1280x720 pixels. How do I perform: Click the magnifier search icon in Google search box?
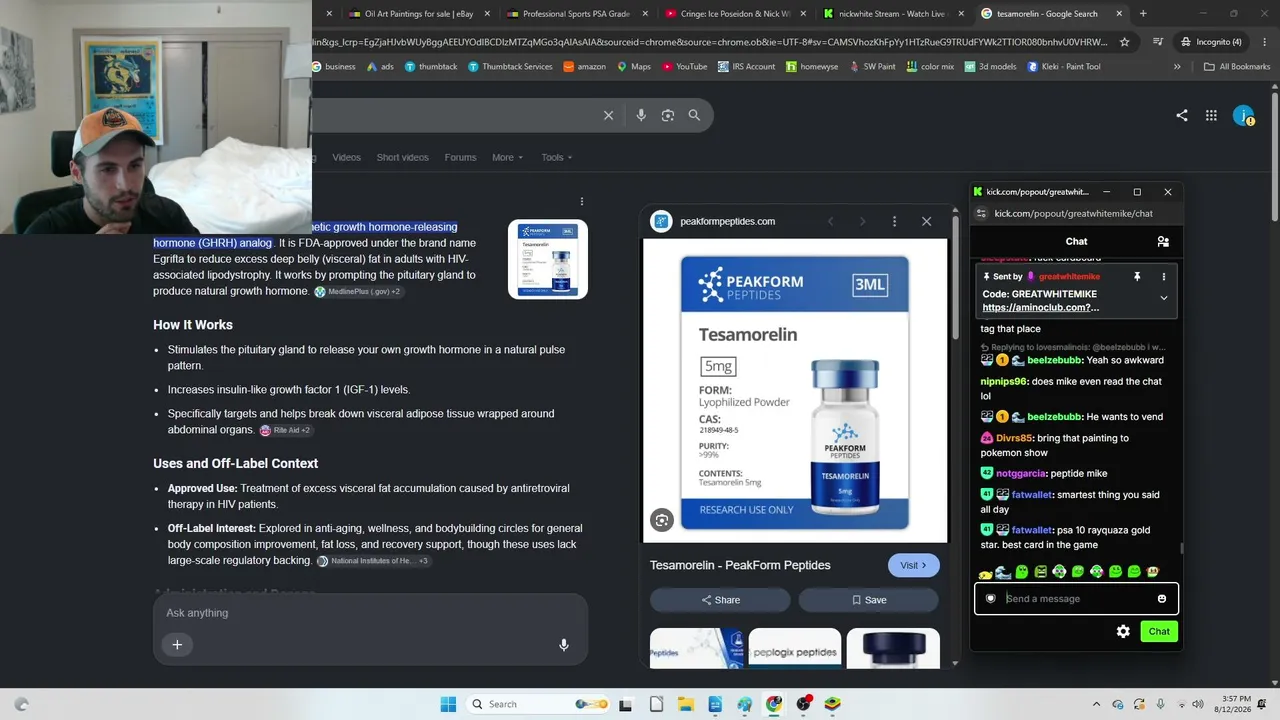pyautogui.click(x=694, y=115)
